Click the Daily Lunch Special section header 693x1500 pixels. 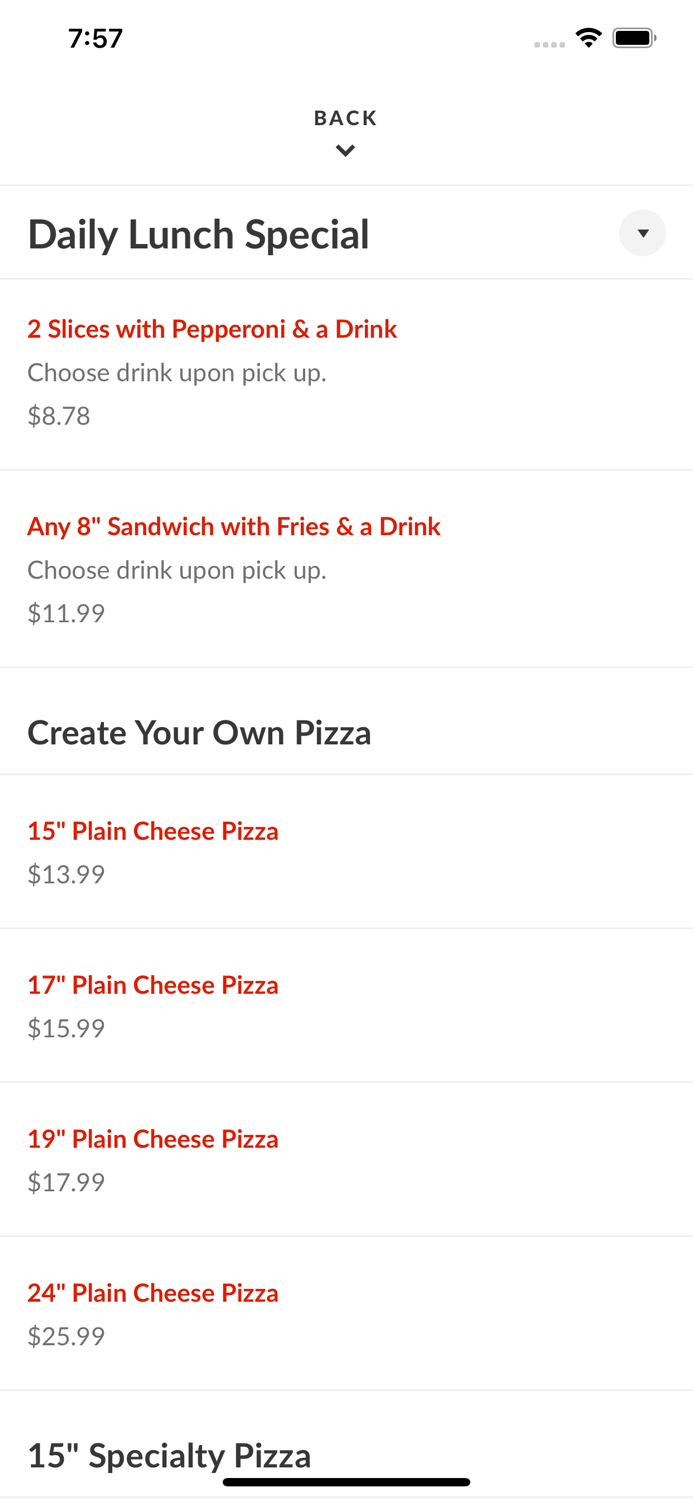[x=199, y=233]
